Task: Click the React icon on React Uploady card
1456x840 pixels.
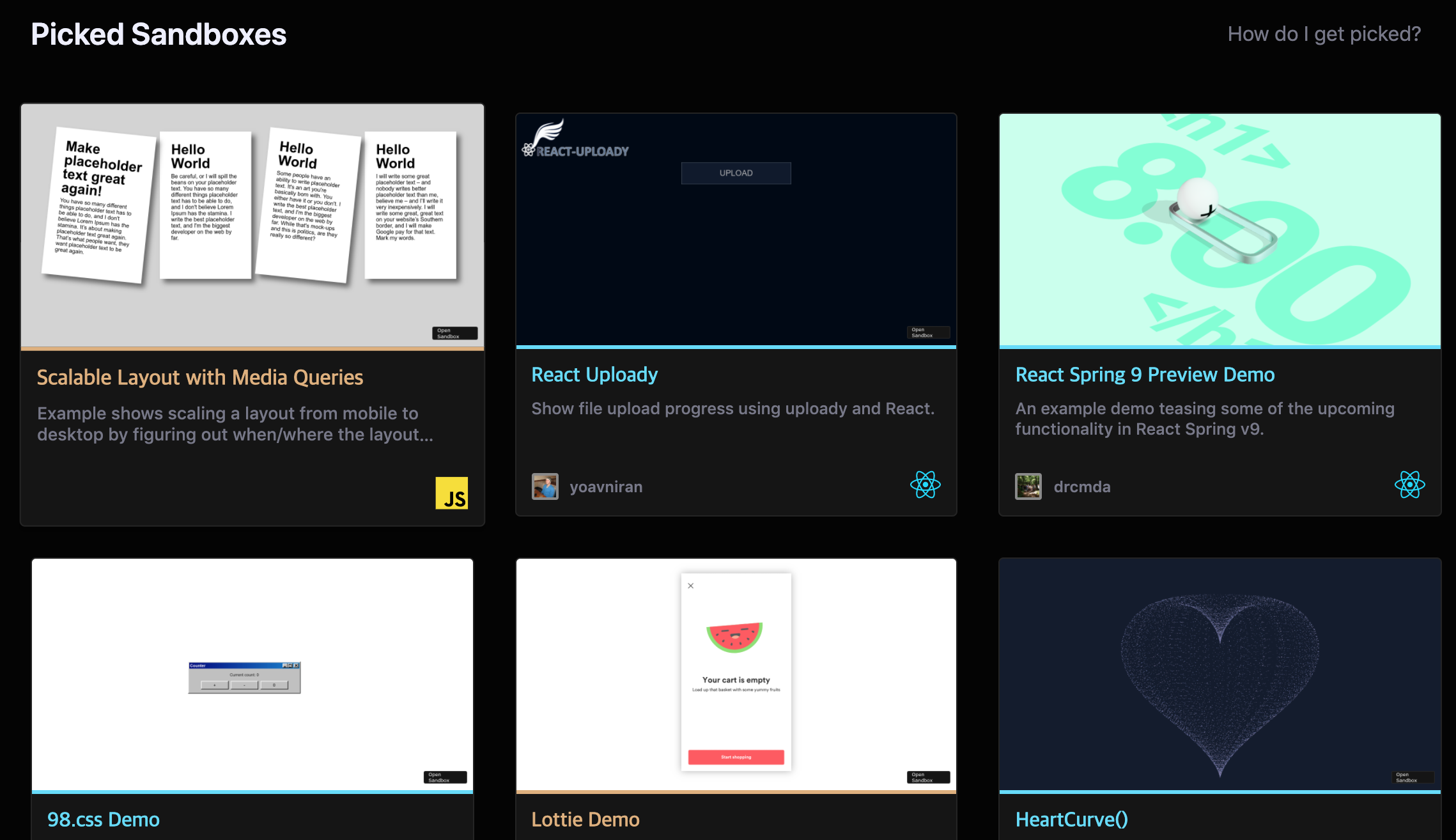Action: (x=925, y=485)
